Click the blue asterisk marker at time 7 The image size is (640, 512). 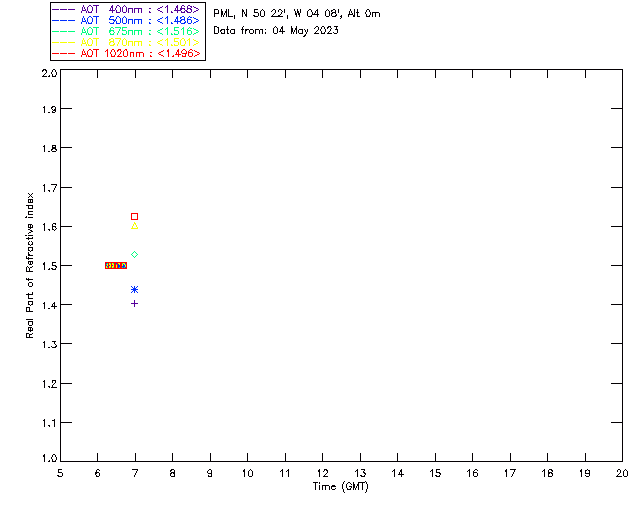[x=134, y=289]
